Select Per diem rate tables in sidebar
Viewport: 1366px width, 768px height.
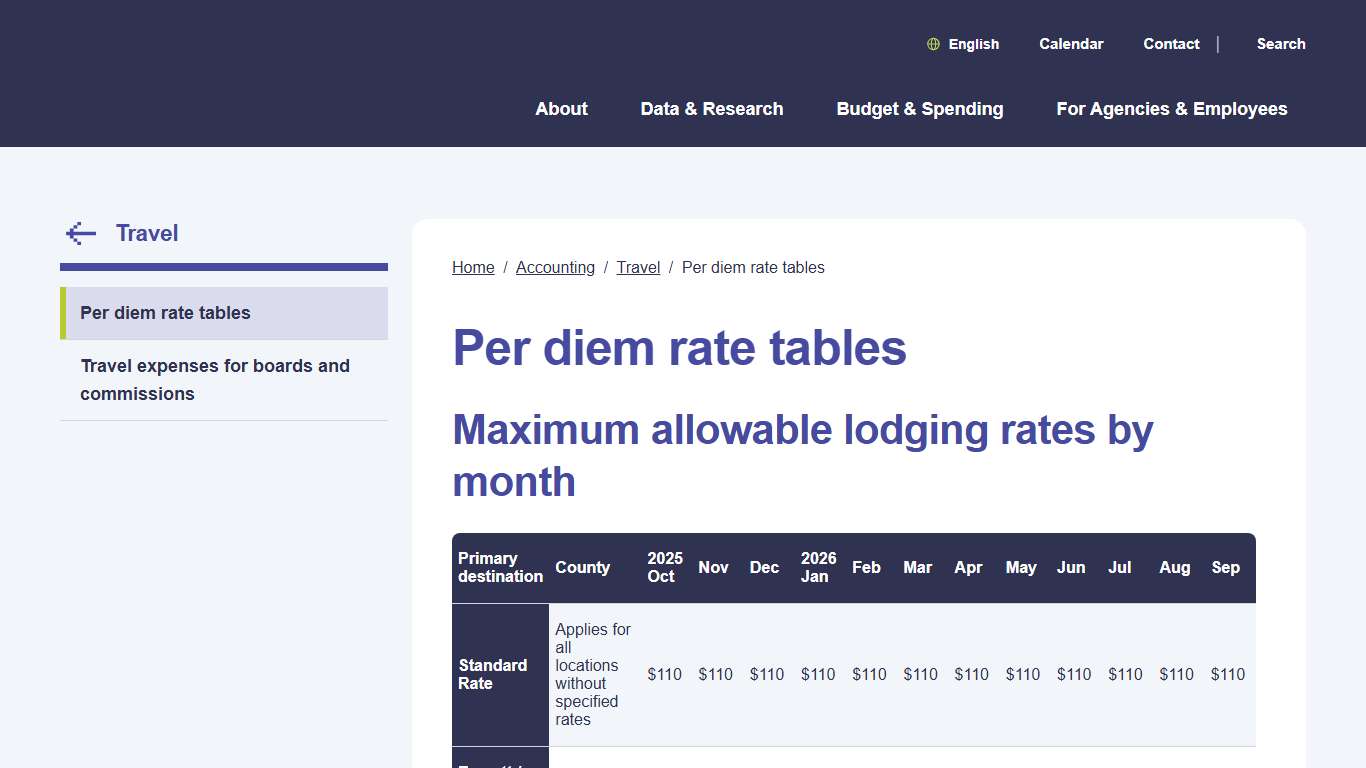165,313
